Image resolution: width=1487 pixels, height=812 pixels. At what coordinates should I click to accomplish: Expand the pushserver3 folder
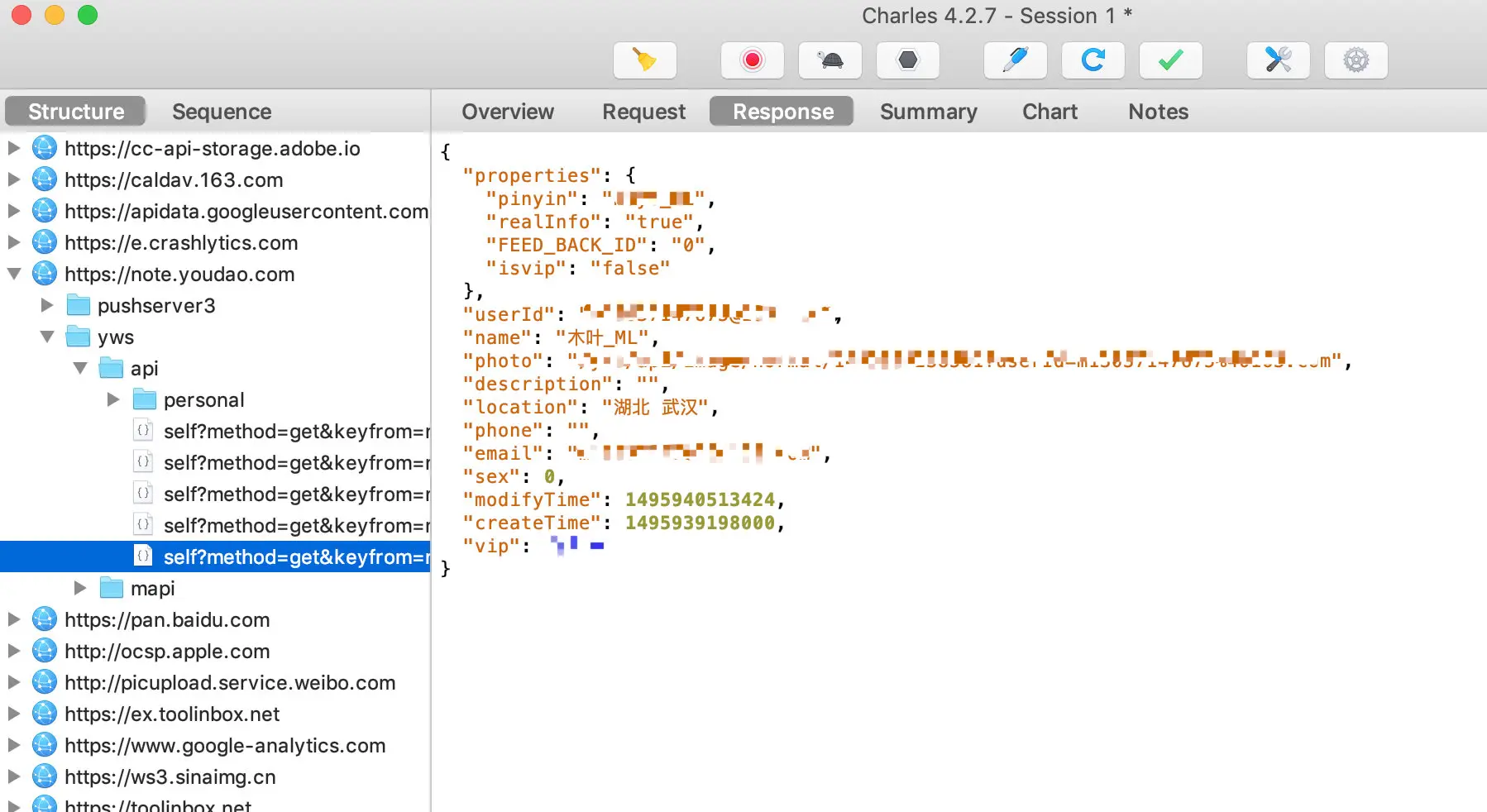point(47,306)
